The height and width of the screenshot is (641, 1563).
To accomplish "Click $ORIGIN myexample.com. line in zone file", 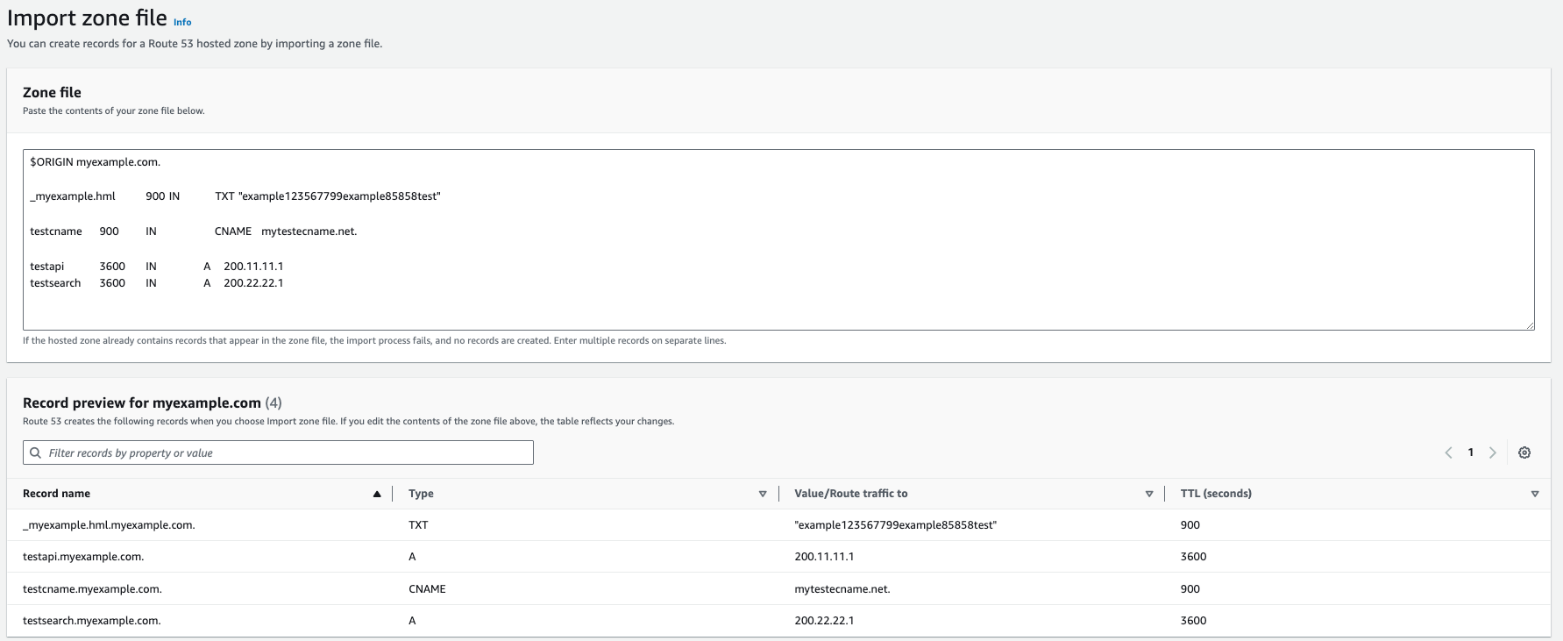I will 96,162.
